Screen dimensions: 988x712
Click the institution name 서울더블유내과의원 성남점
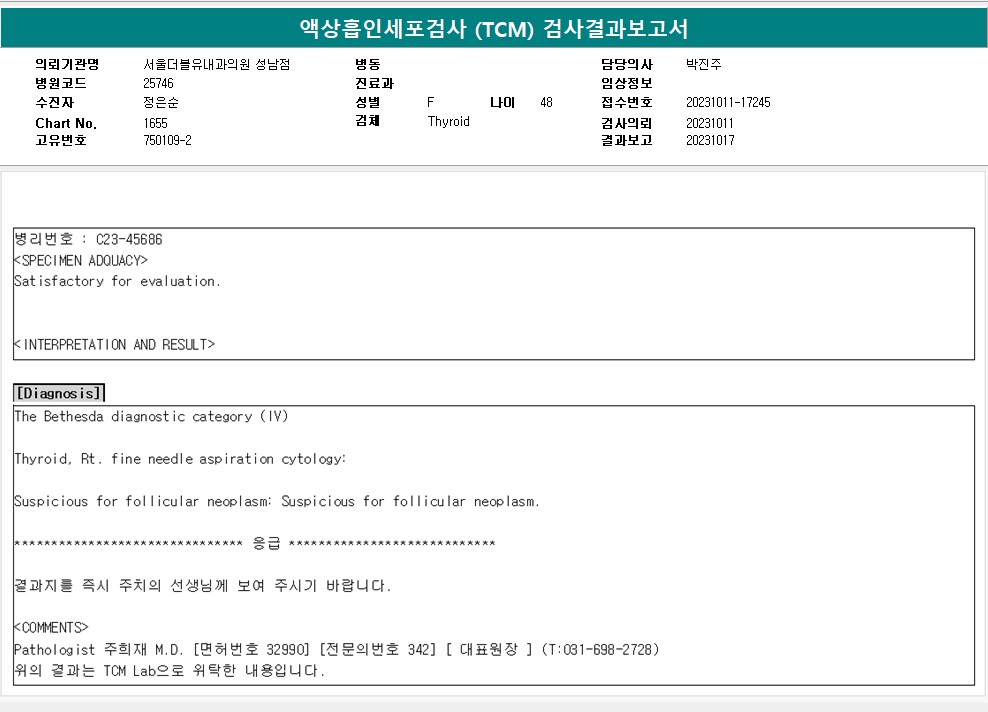[x=217, y=64]
